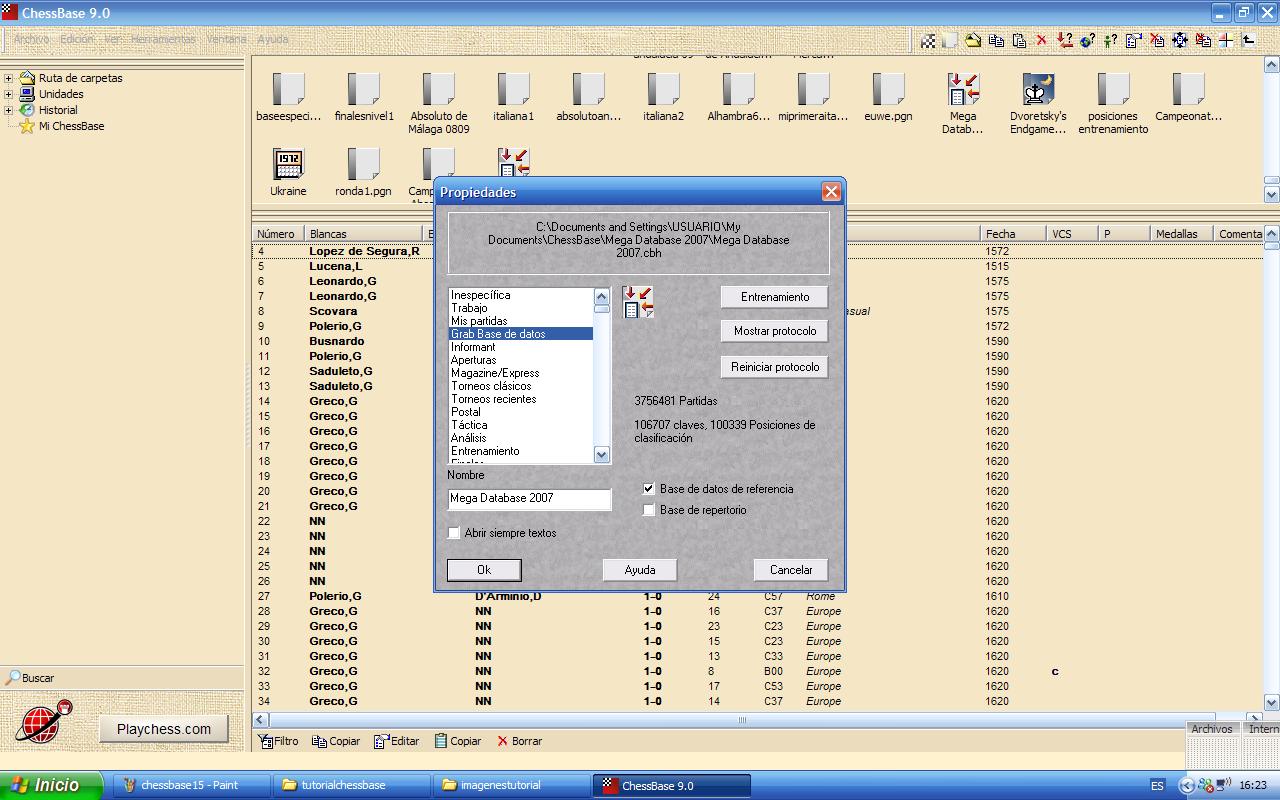Click the four-arrows toolbar icon
The width and height of the screenshot is (1280, 800).
1180,41
